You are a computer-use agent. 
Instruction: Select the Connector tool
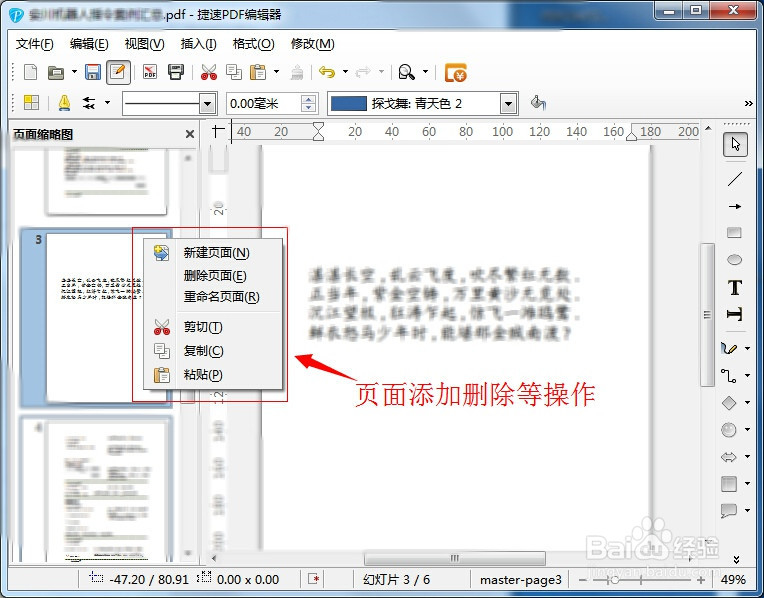coord(728,375)
